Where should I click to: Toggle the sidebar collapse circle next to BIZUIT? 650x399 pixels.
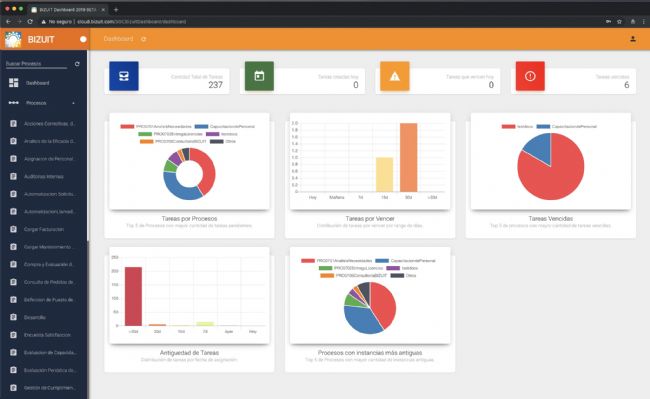(83, 39)
